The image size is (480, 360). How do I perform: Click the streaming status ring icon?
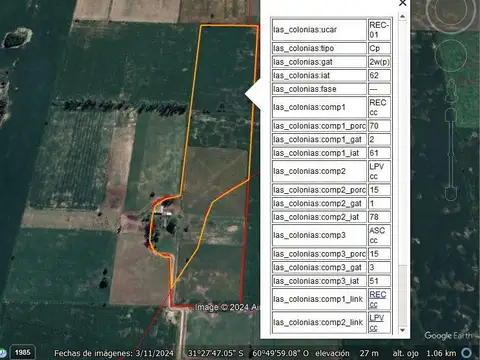[x=467, y=353]
